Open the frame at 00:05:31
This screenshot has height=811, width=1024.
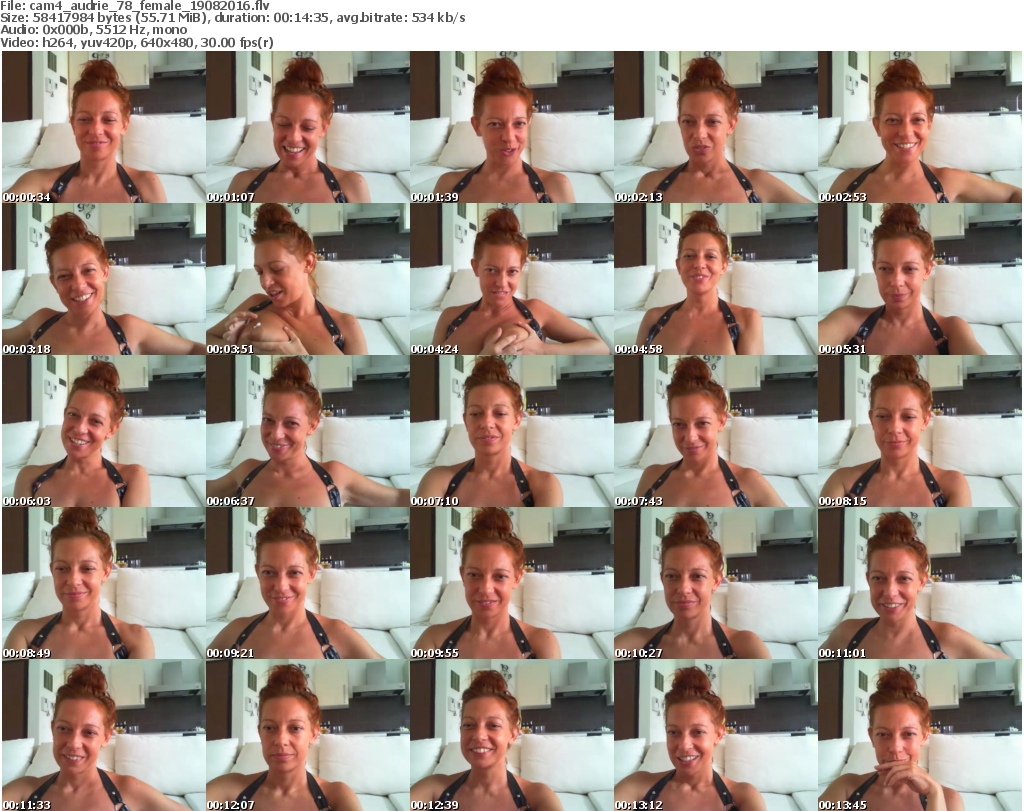[x=920, y=279]
